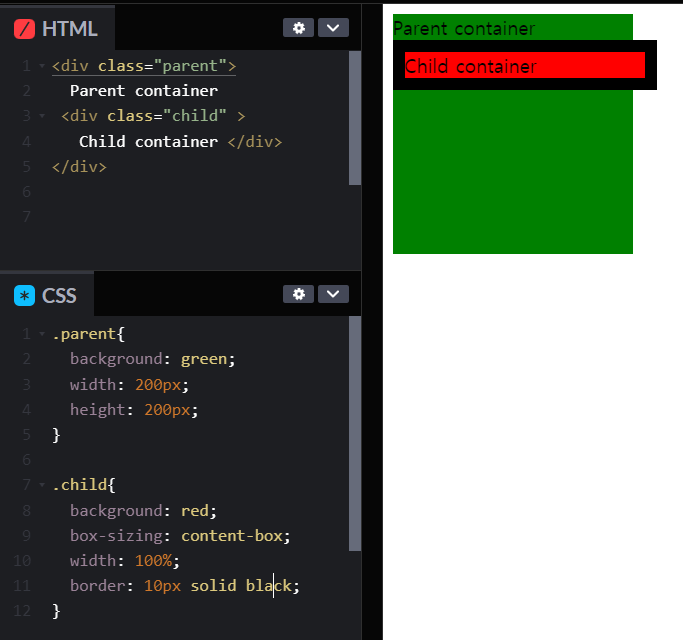The width and height of the screenshot is (683, 640).
Task: Collapse the parent div fold arrow on HTML line 1
Action: pyautogui.click(x=42, y=66)
